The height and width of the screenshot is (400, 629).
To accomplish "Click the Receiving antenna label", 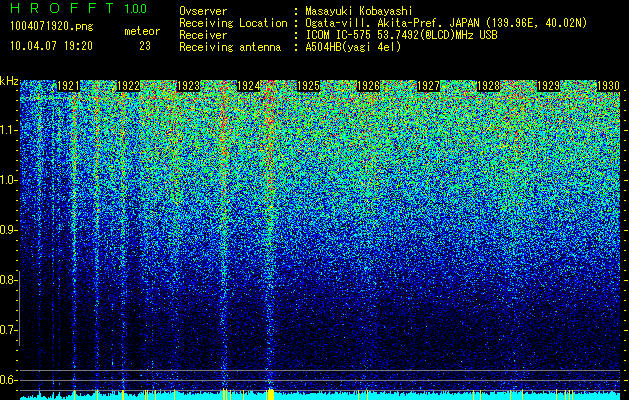I will click(230, 47).
